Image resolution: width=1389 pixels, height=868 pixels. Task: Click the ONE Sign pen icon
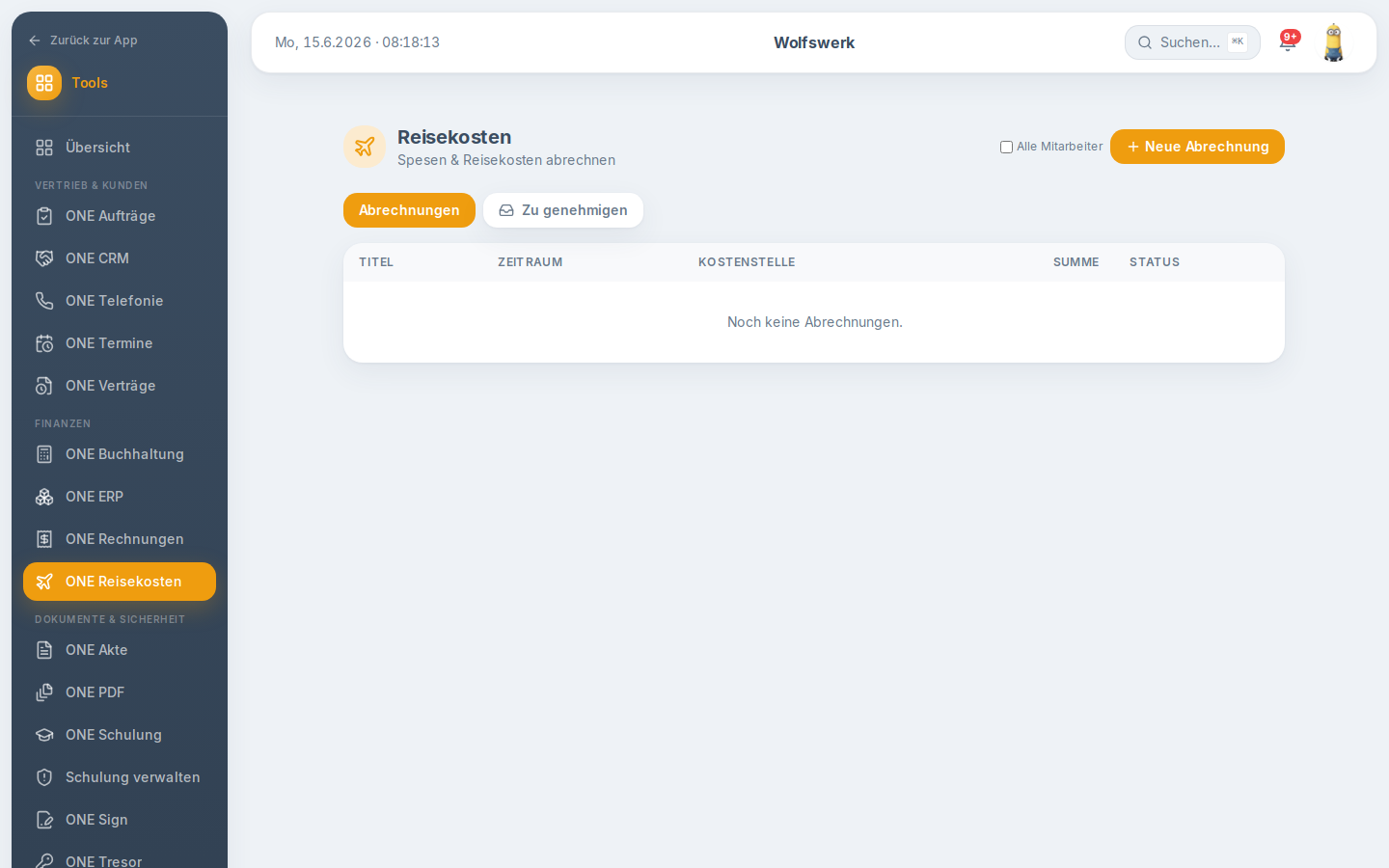pyautogui.click(x=44, y=820)
